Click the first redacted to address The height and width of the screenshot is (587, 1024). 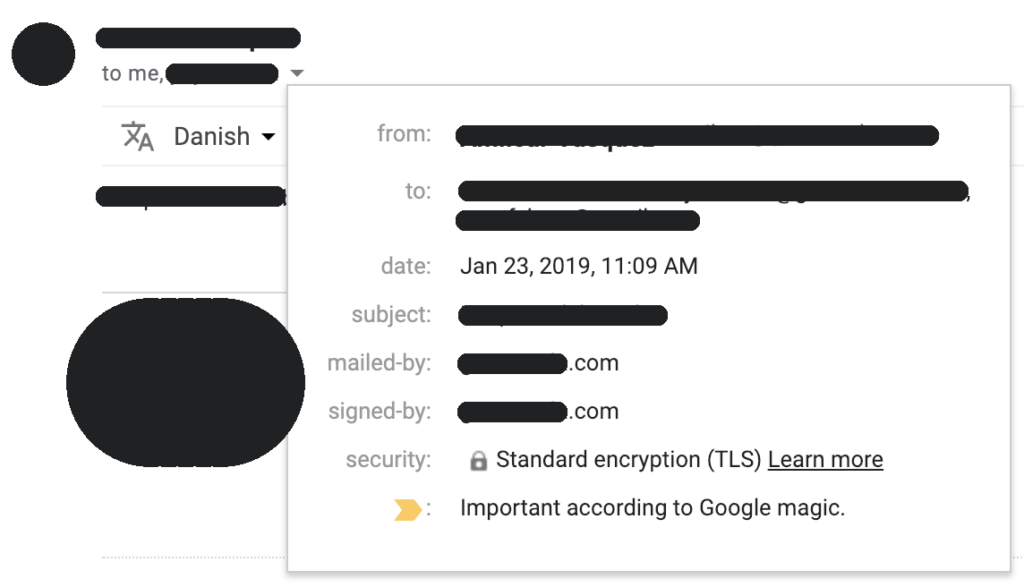[713, 191]
